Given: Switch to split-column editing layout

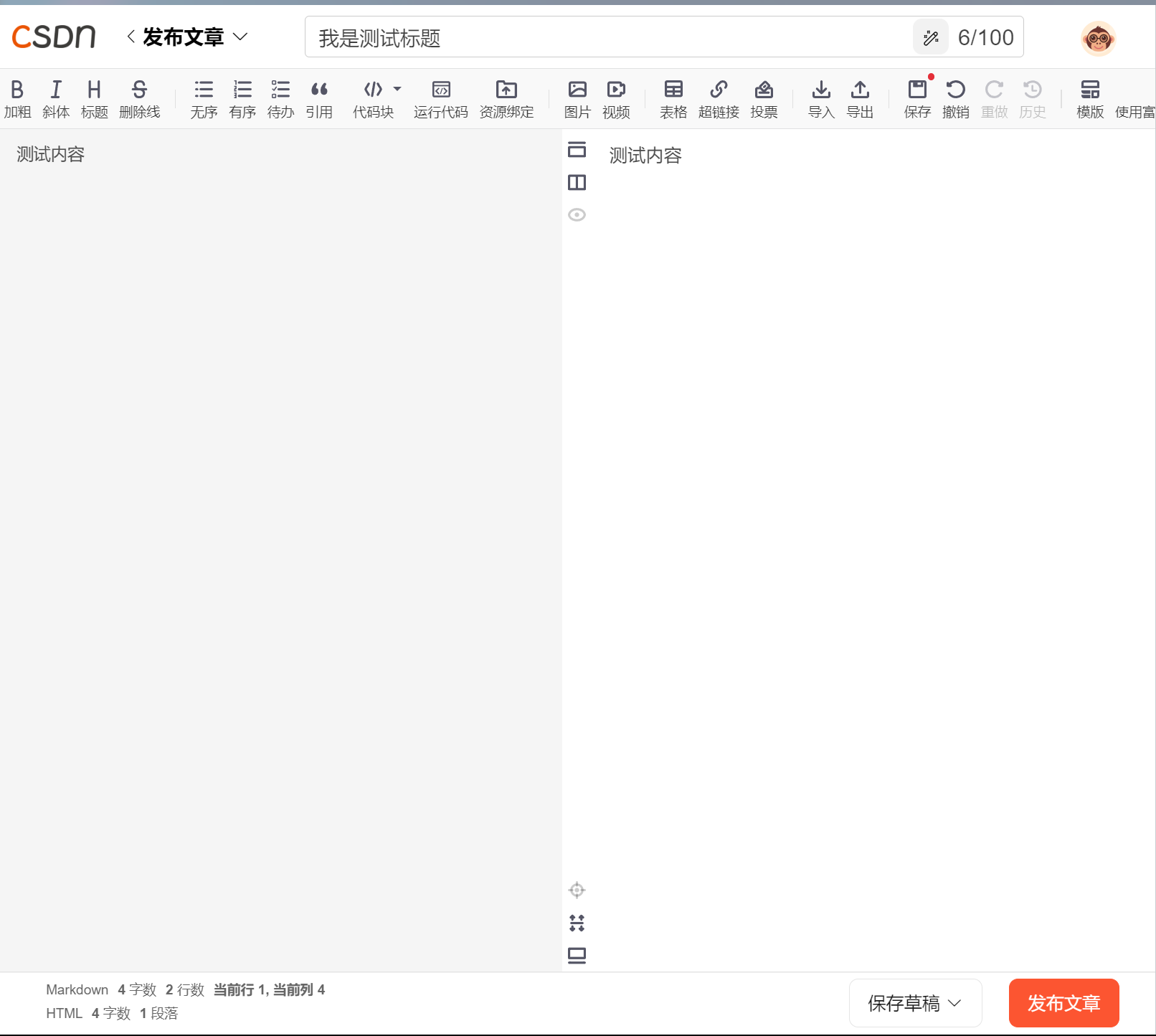Looking at the screenshot, I should (x=577, y=183).
